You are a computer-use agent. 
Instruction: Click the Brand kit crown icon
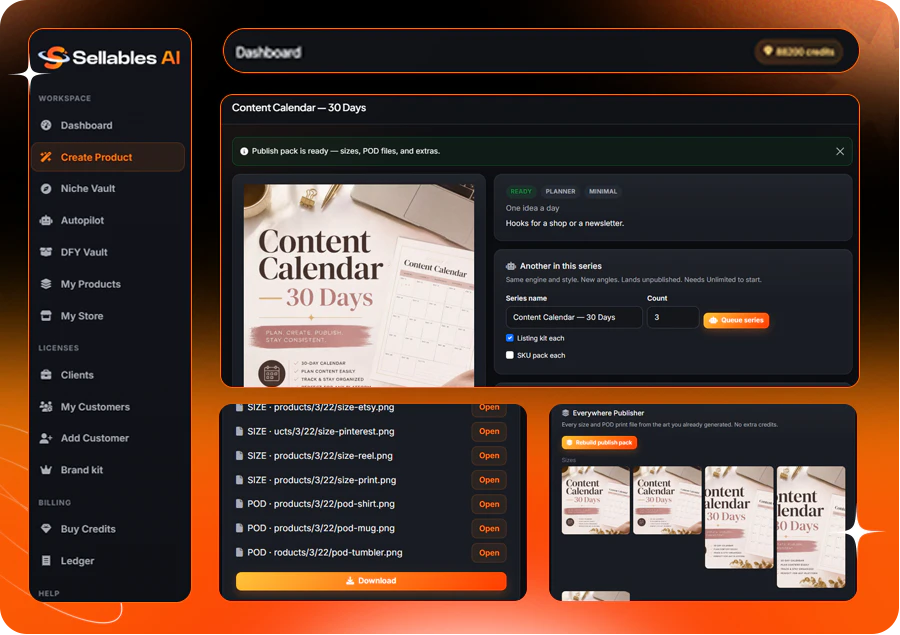pyautogui.click(x=46, y=470)
